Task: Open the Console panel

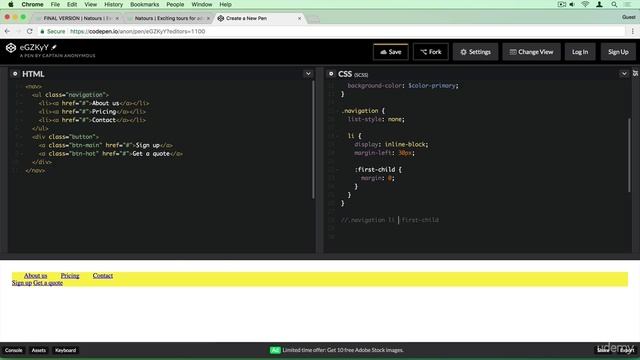Action: click(13, 350)
